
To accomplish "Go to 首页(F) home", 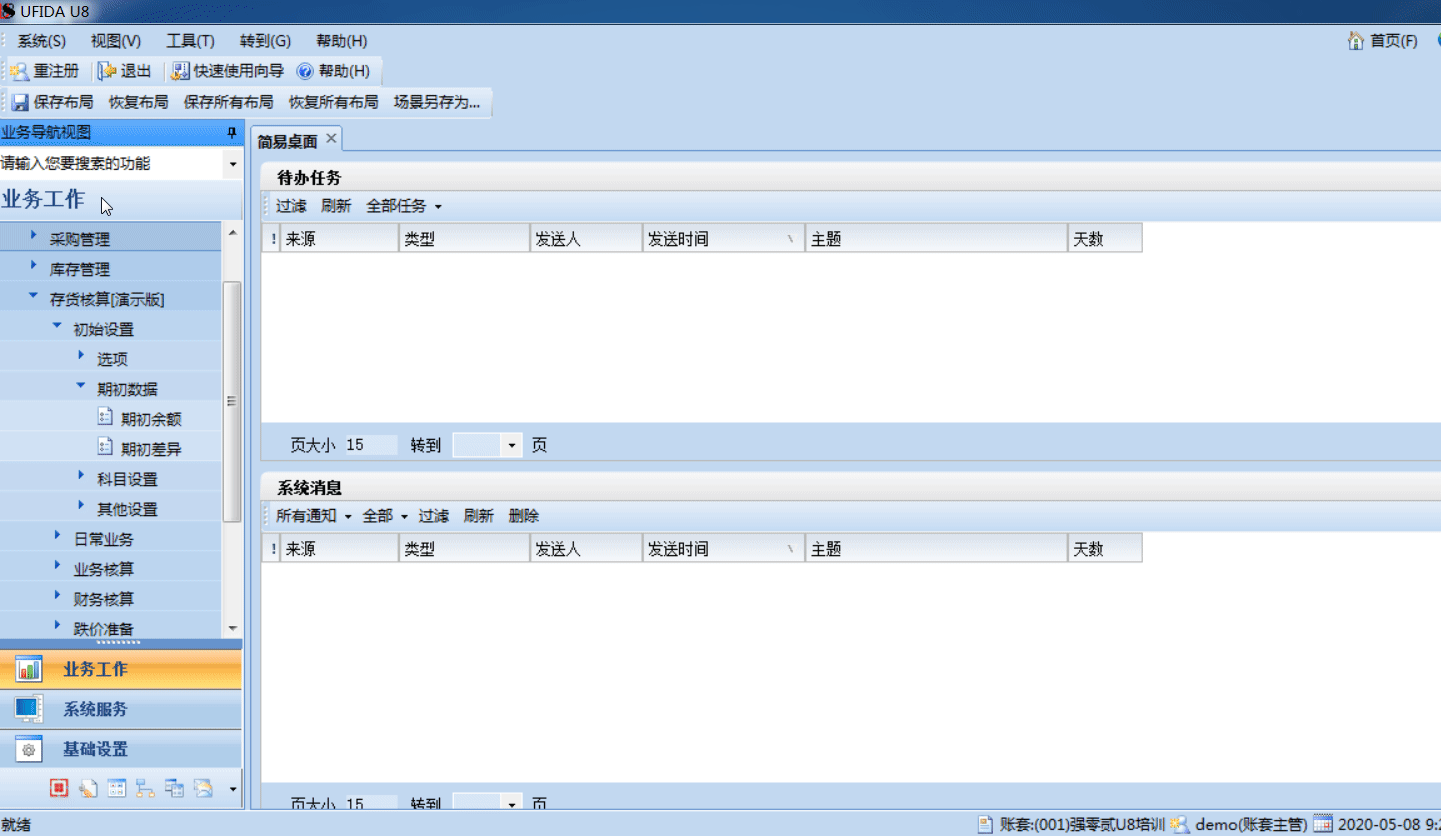I will (1383, 41).
